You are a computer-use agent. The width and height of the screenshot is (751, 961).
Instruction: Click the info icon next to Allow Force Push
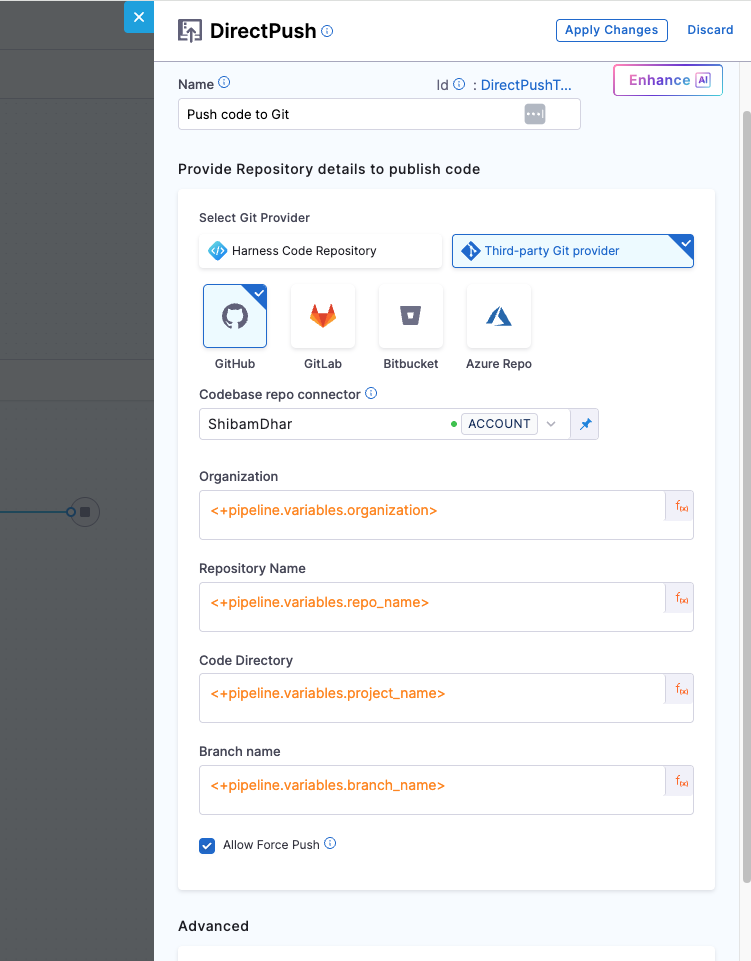pos(330,844)
